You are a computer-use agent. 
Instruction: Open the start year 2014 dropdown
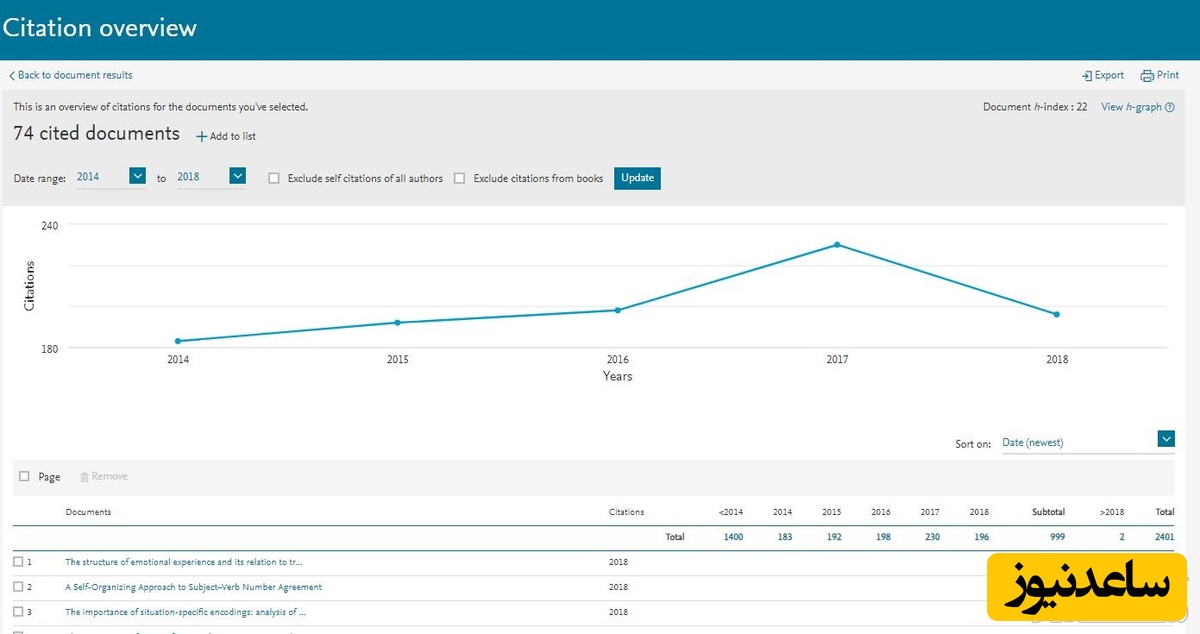pos(138,176)
